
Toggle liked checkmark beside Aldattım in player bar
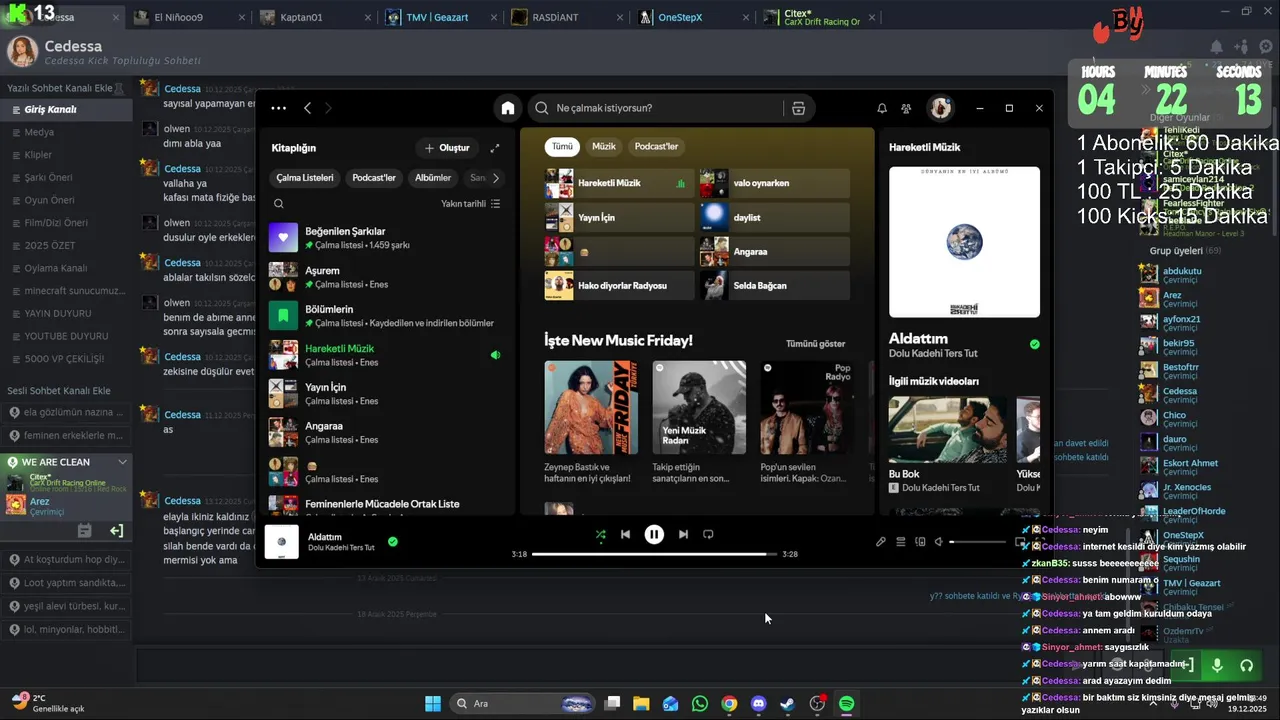pos(393,541)
